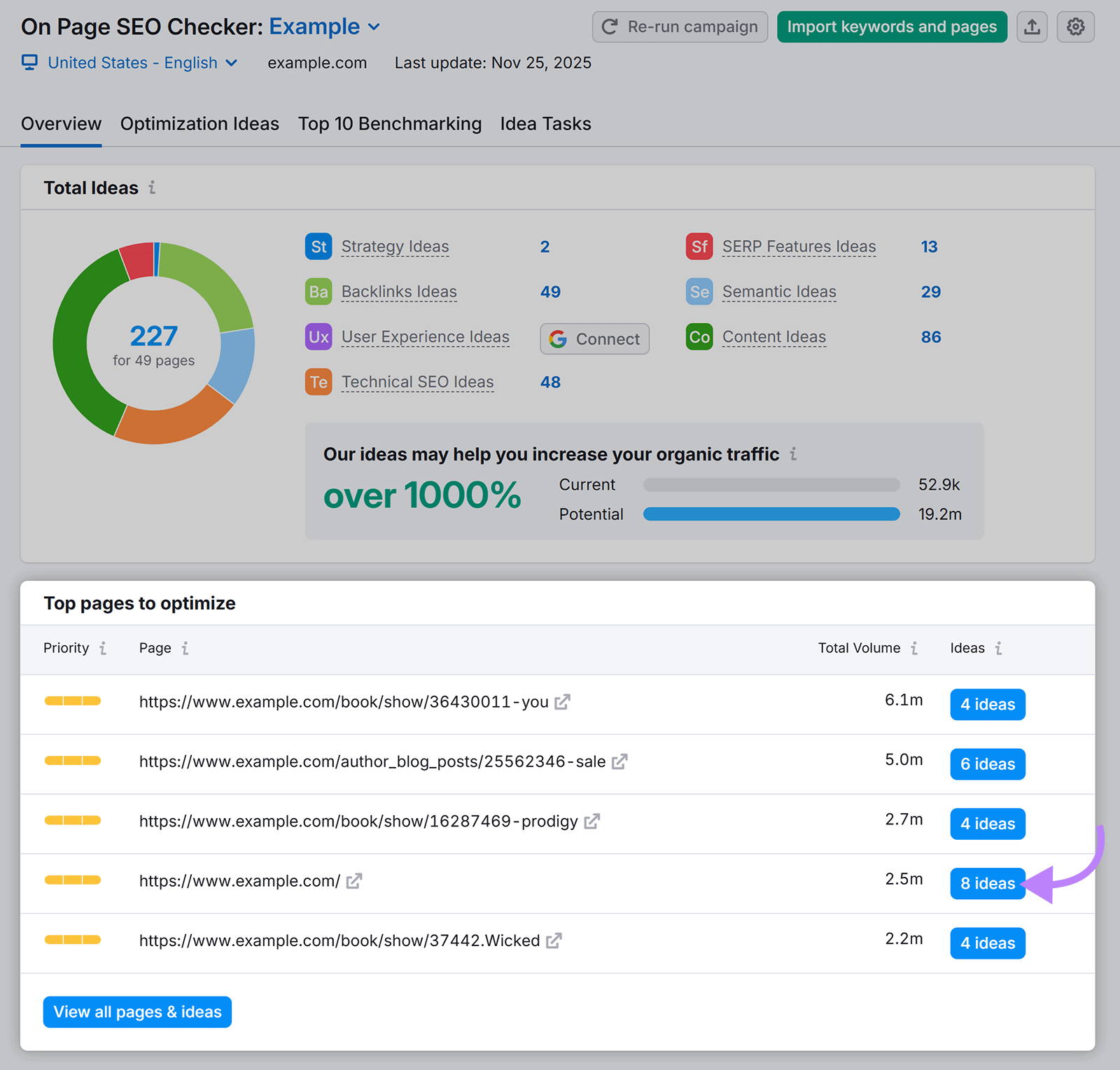1120x1070 pixels.
Task: Click the Potential traffic progress bar
Action: pyautogui.click(x=770, y=514)
